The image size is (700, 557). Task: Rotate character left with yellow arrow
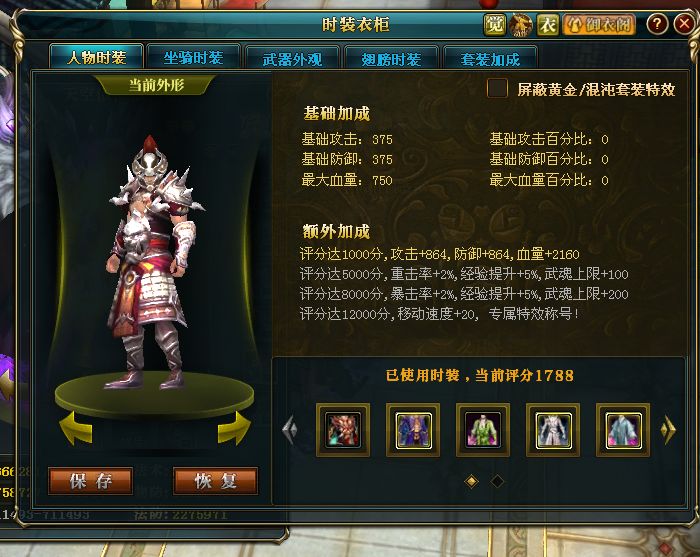click(76, 428)
